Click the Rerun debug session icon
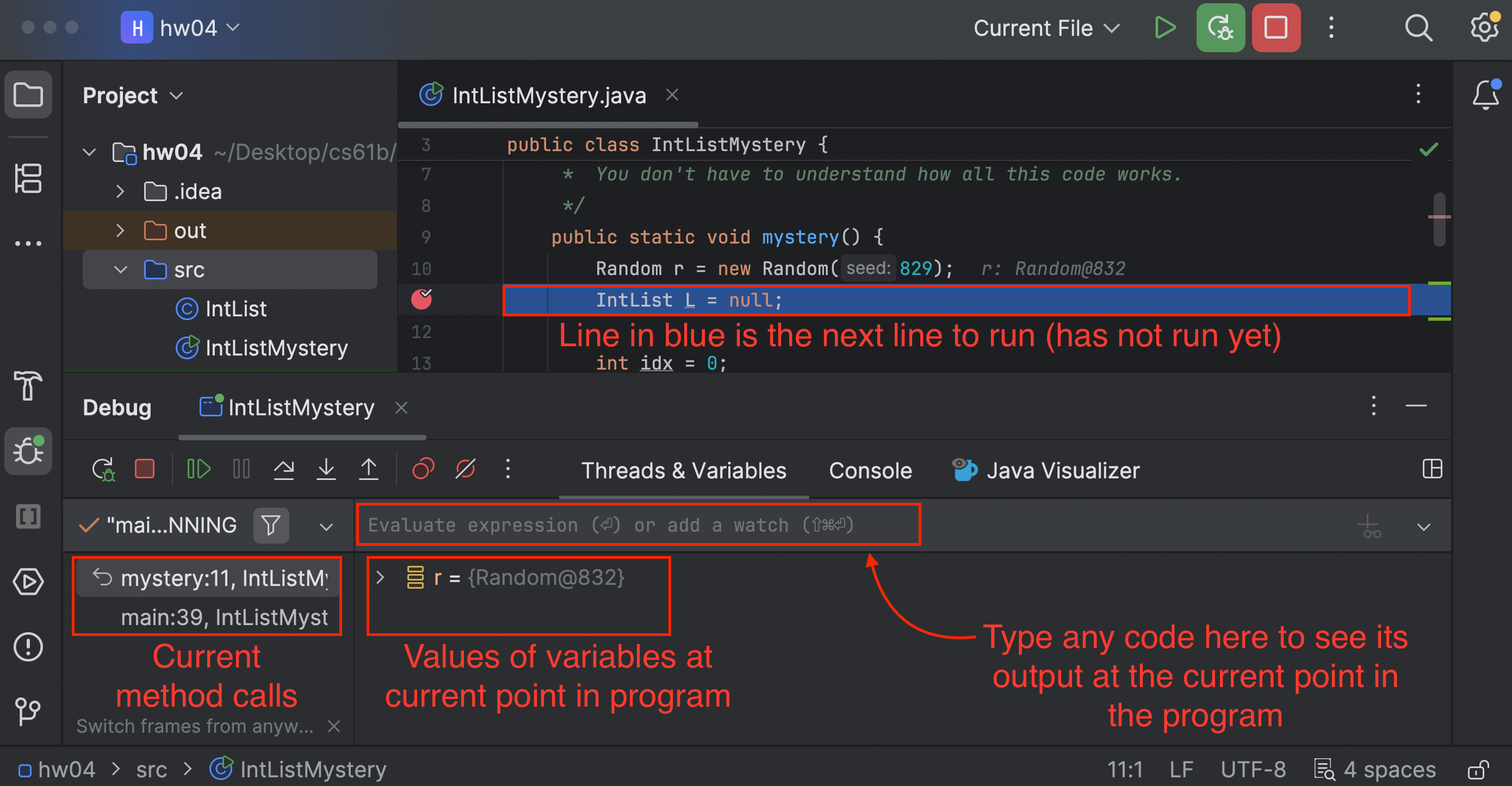The width and height of the screenshot is (1512, 786). click(103, 468)
